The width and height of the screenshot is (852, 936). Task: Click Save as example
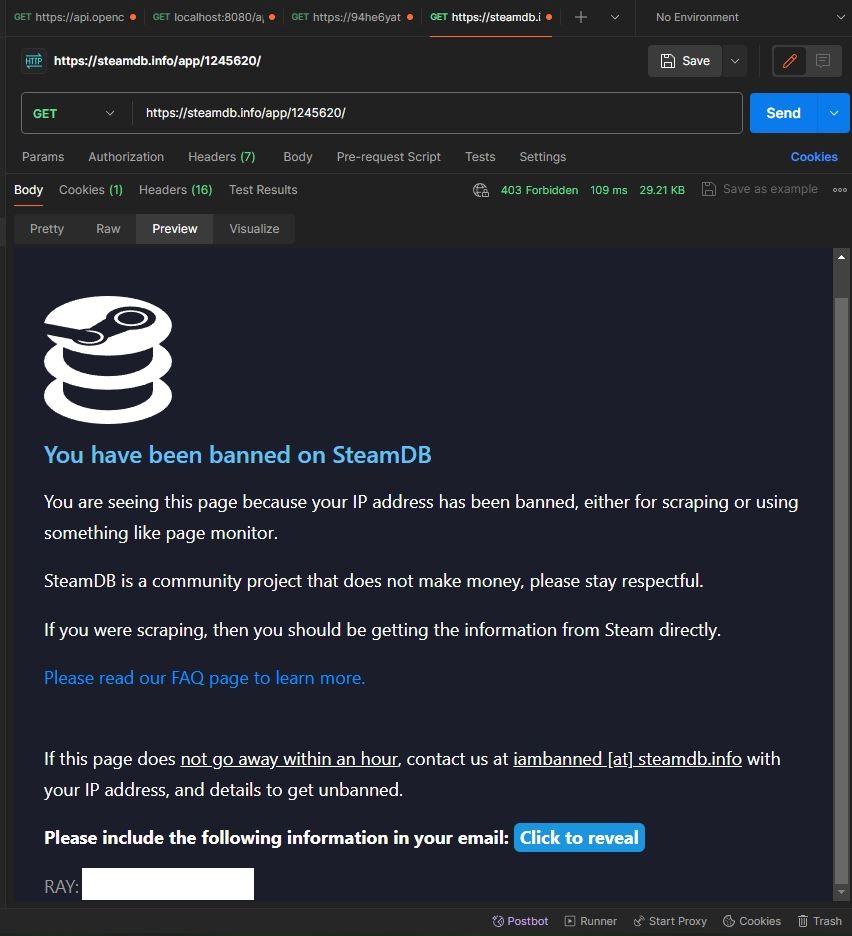click(759, 189)
